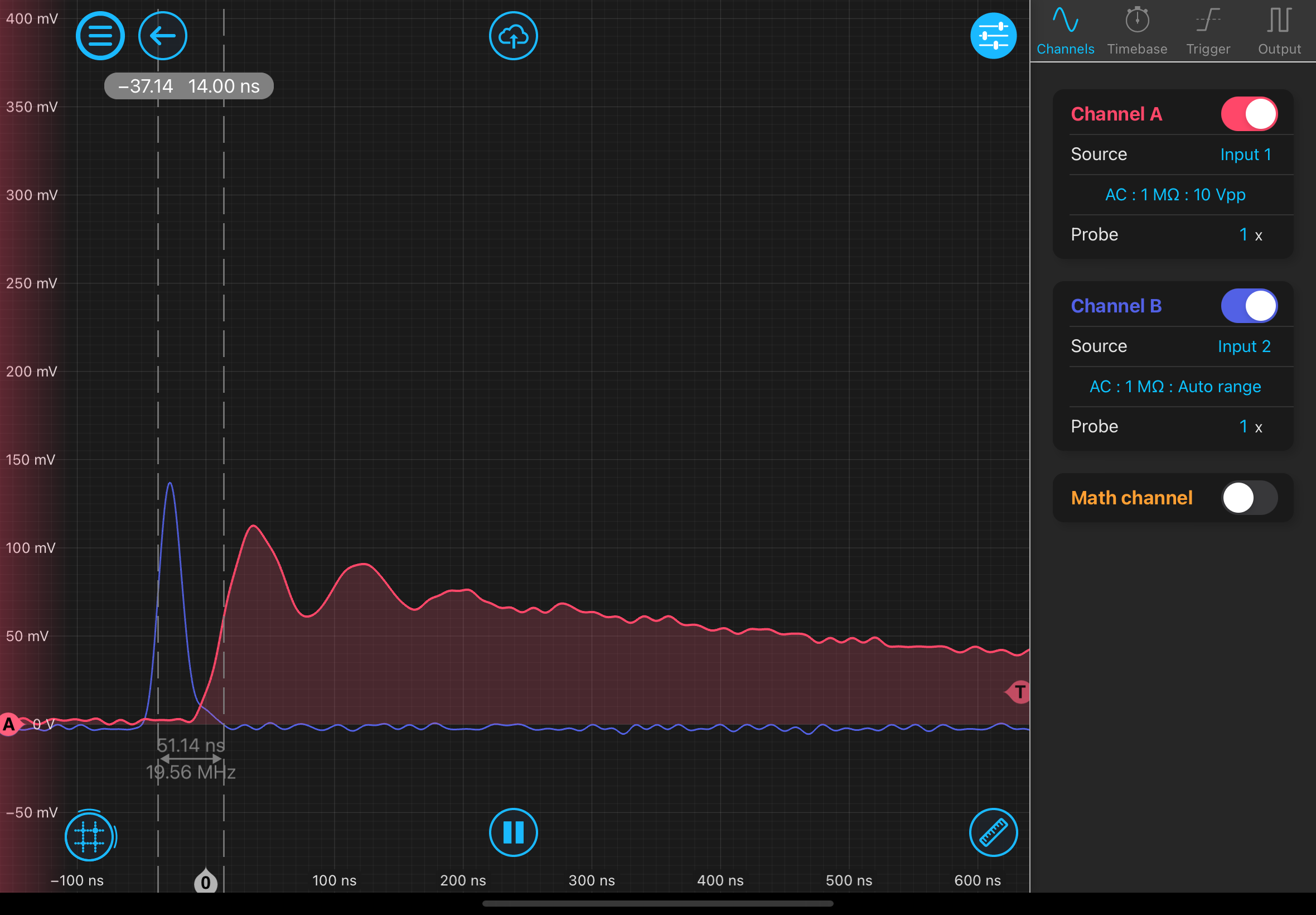The width and height of the screenshot is (1316, 915).
Task: Click the Channel A heading label
Action: click(x=1116, y=114)
